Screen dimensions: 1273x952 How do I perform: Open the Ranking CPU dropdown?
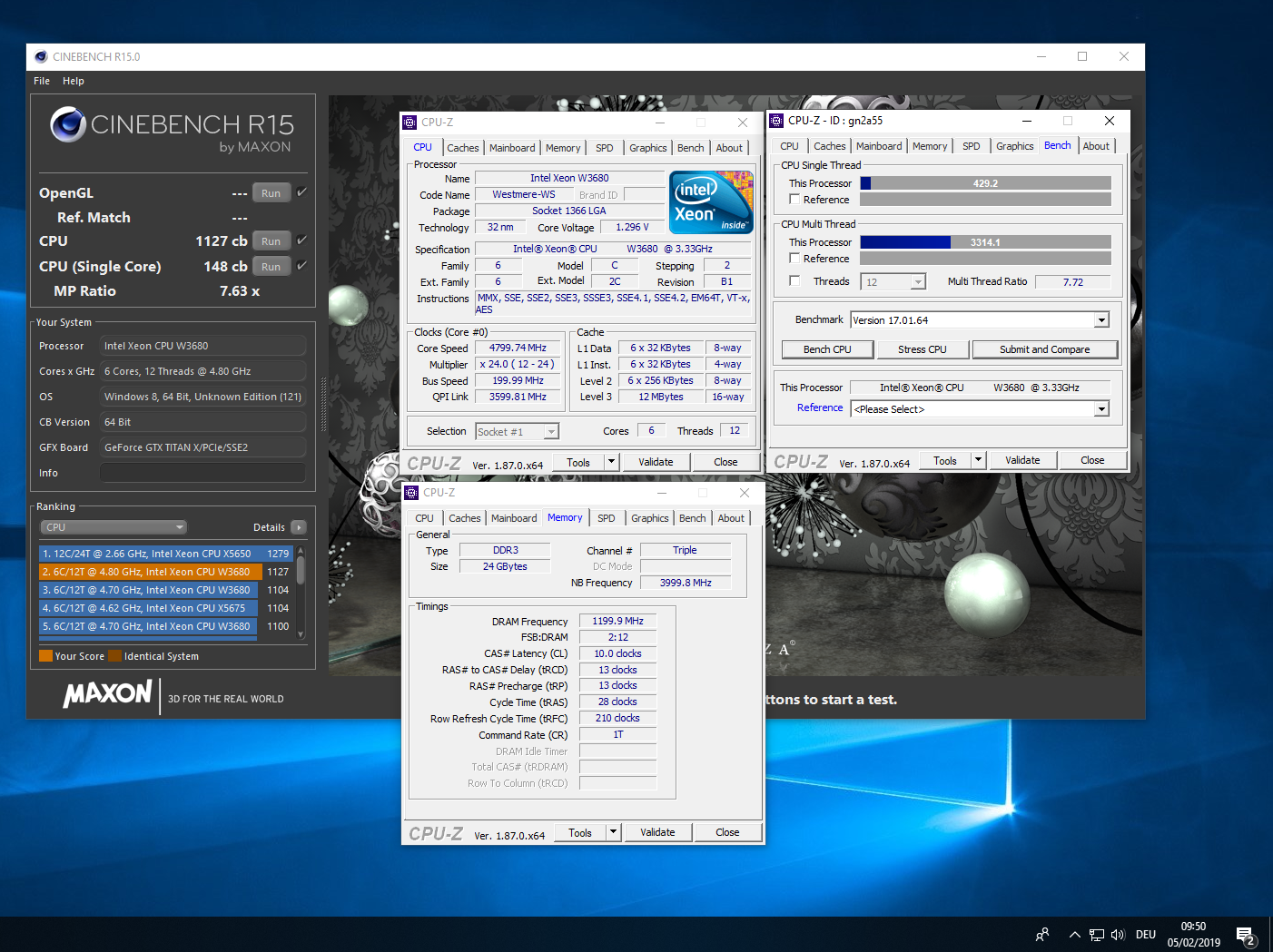(113, 527)
